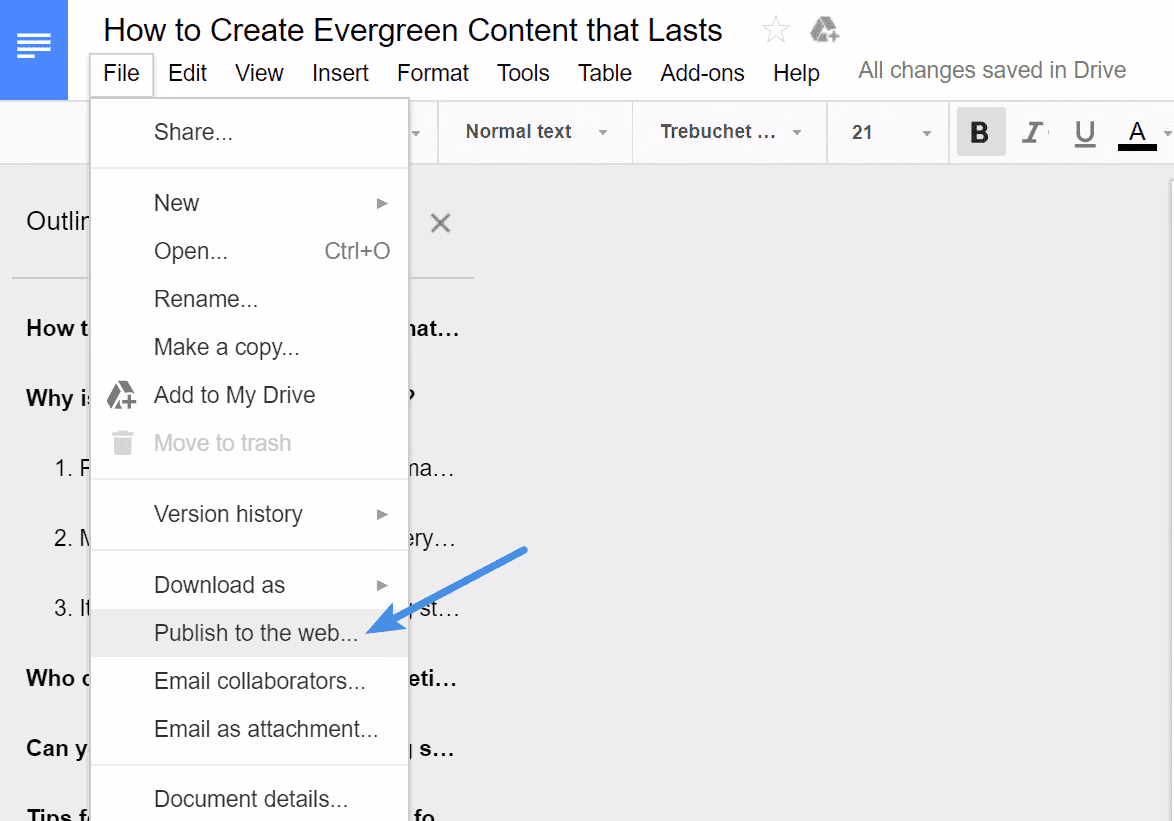This screenshot has height=821, width=1174.
Task: Enable underline formatting
Action: click(1084, 131)
